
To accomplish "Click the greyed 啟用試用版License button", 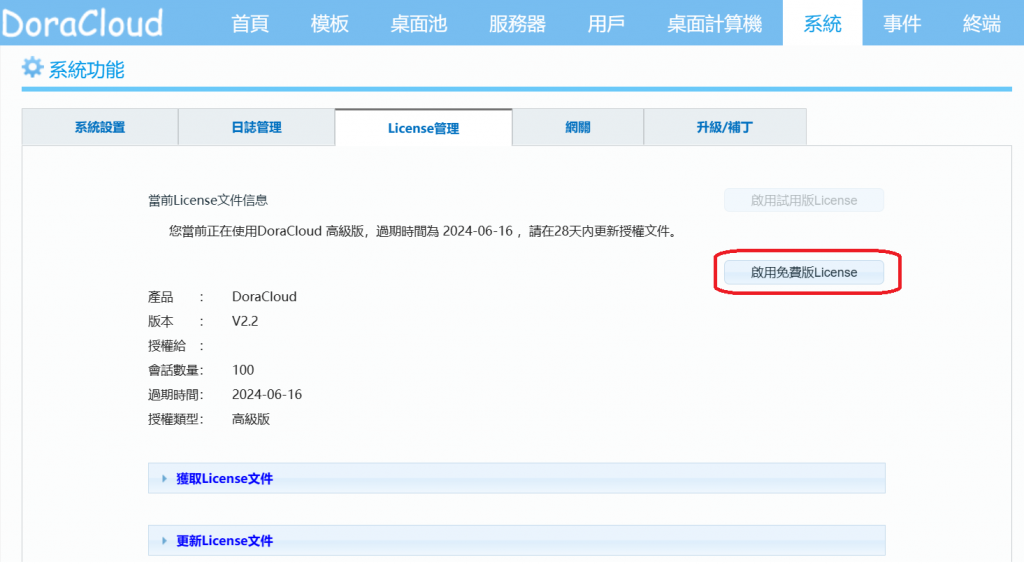I will 804,200.
